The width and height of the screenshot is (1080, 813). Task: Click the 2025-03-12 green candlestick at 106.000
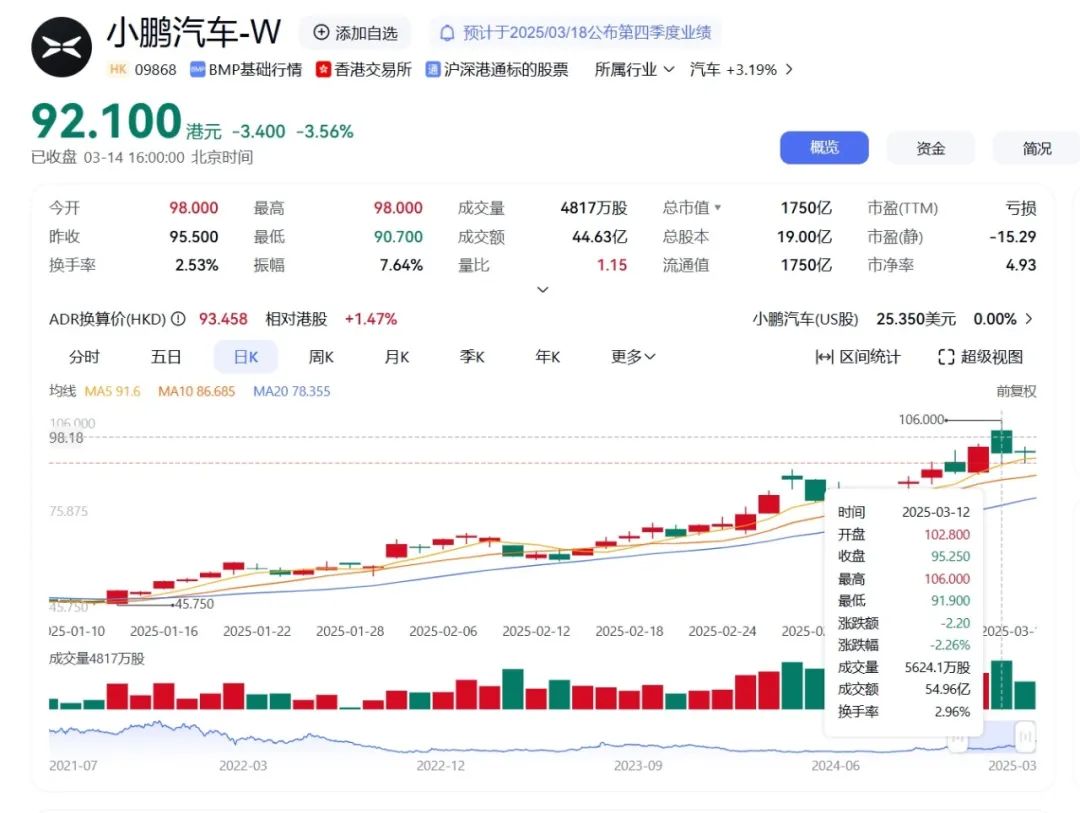pos(1001,442)
